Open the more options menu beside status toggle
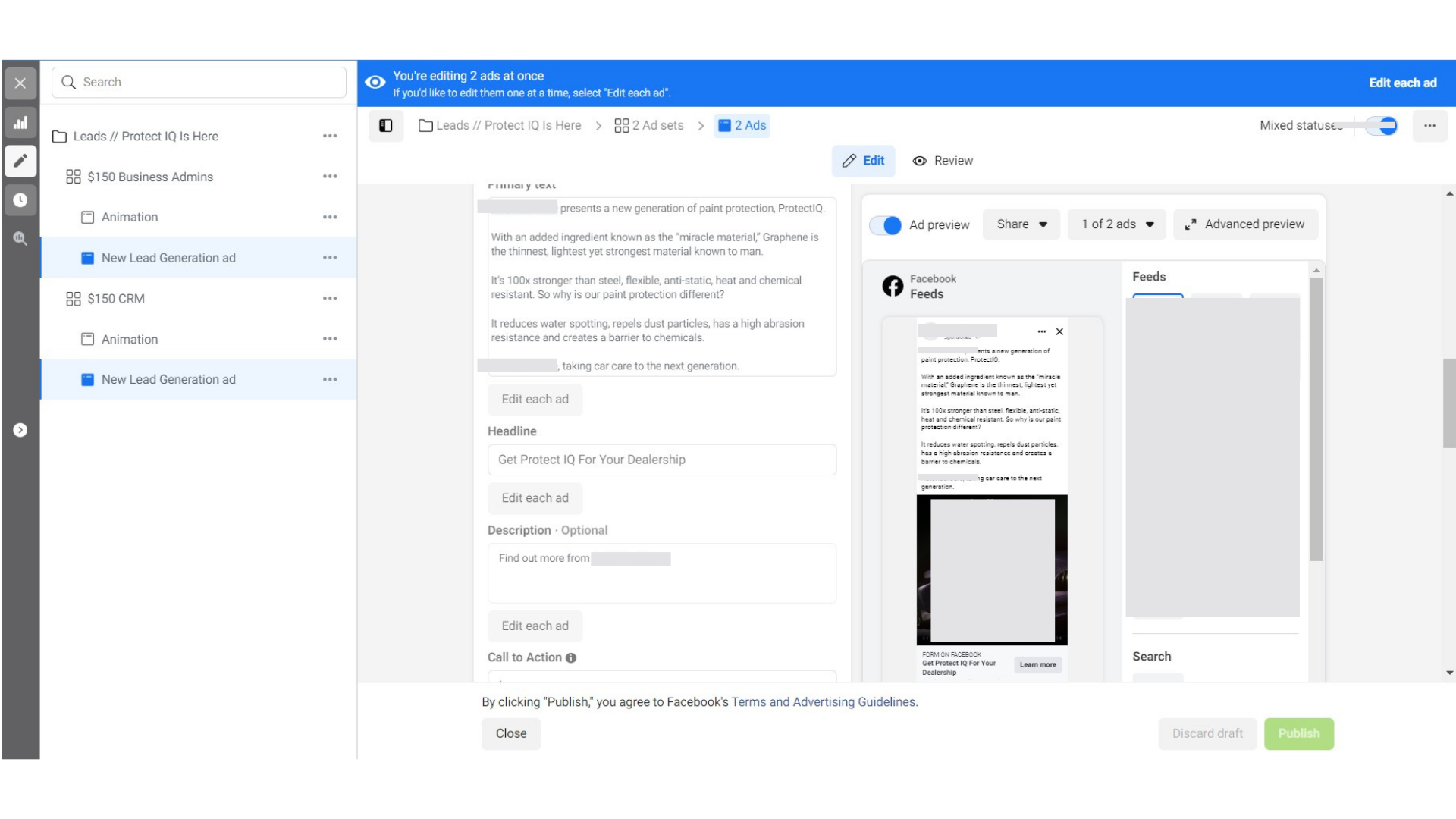 coord(1429,126)
